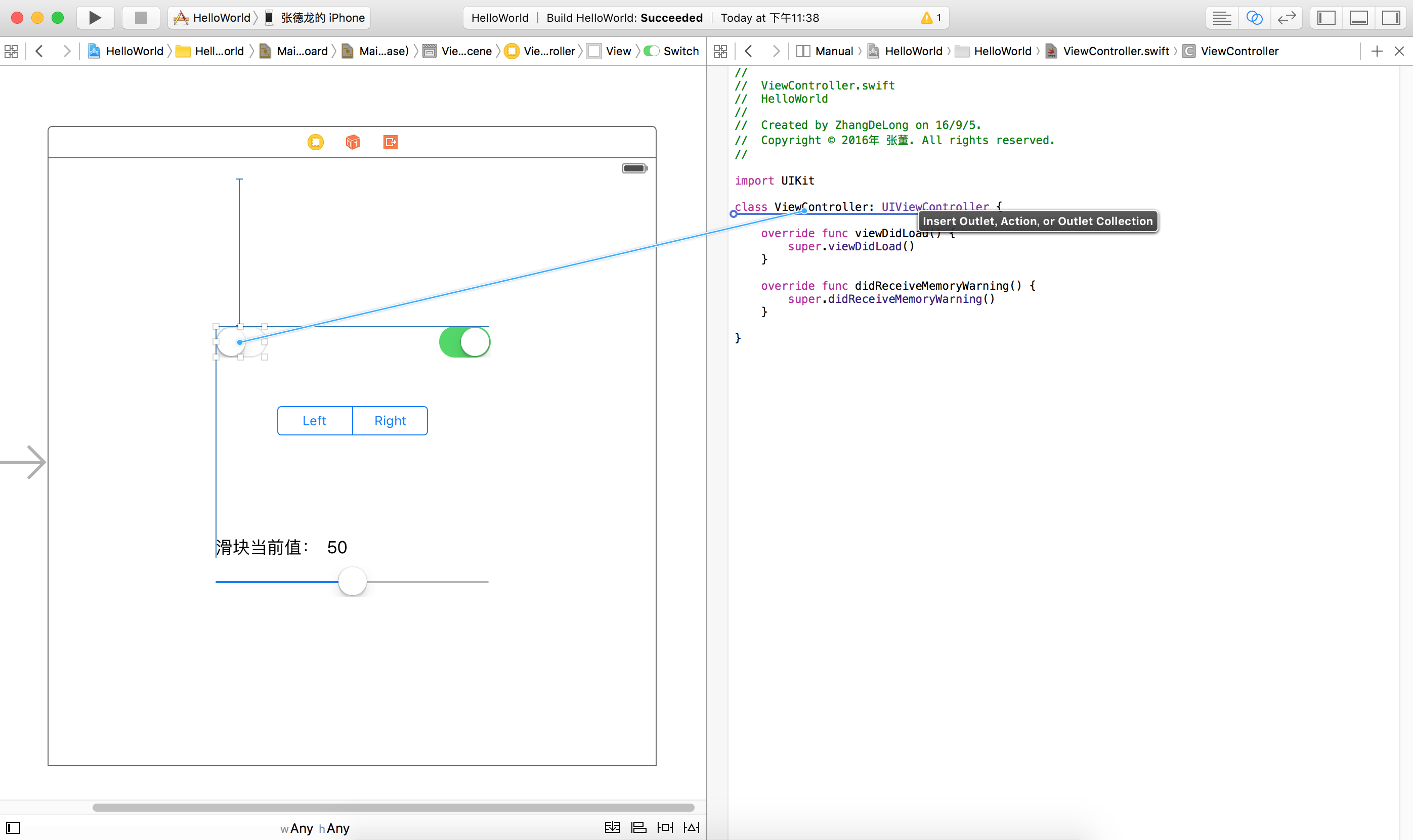The width and height of the screenshot is (1413, 840).
Task: Toggle the debug area panel
Action: coord(1358,18)
